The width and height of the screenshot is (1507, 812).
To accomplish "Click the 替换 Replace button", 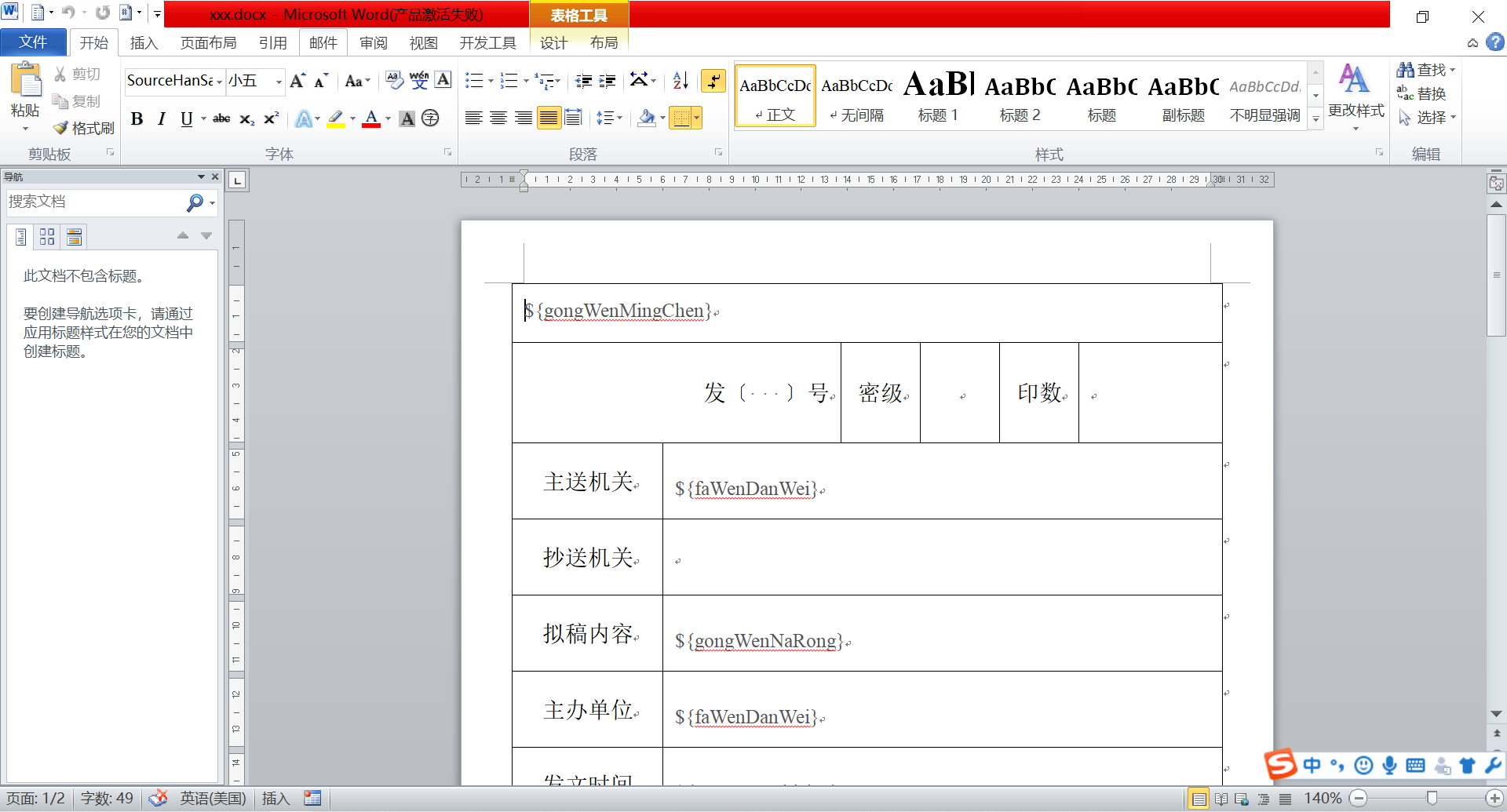I will pyautogui.click(x=1421, y=93).
